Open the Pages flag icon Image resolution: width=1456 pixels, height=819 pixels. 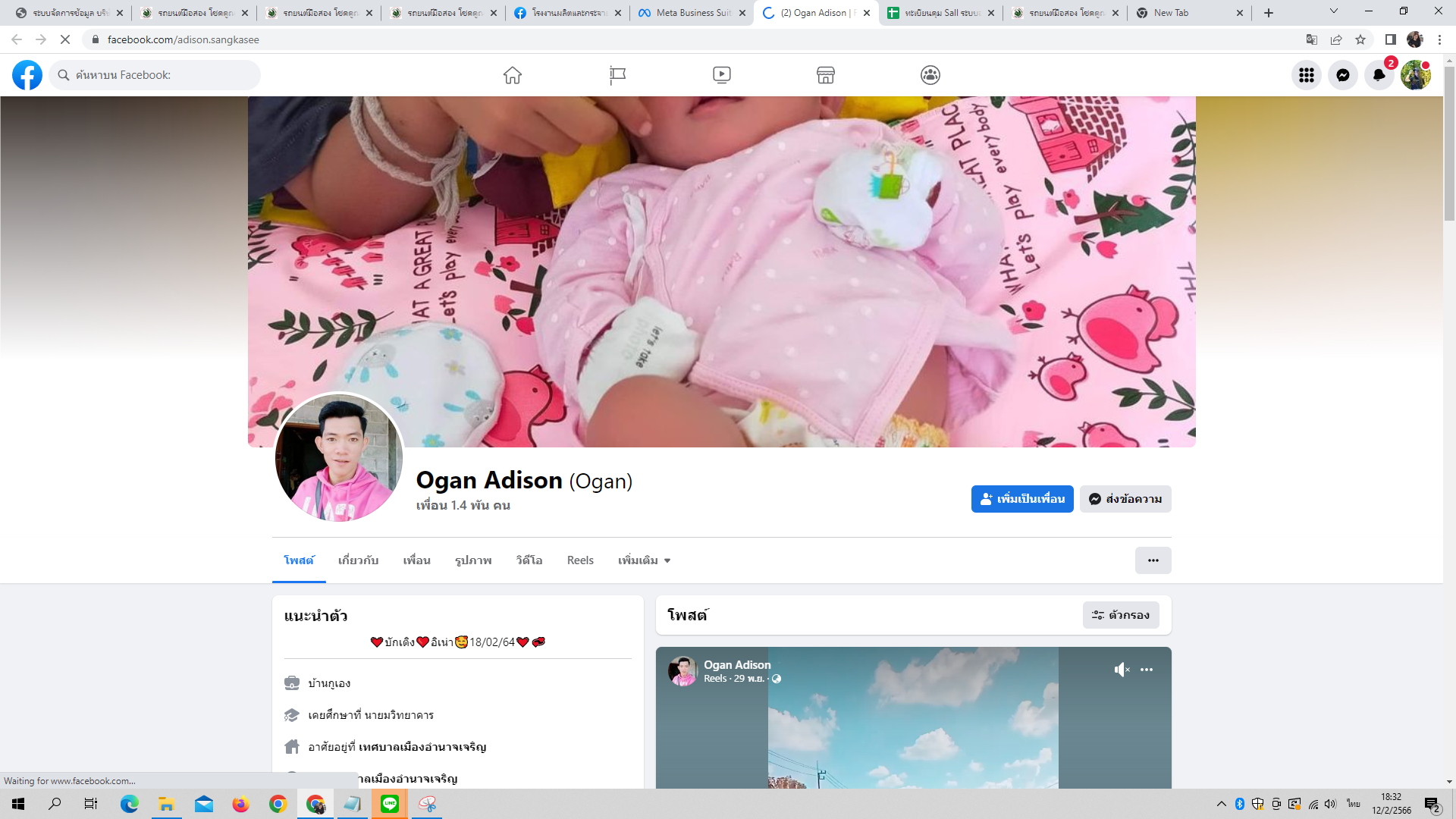[x=617, y=75]
